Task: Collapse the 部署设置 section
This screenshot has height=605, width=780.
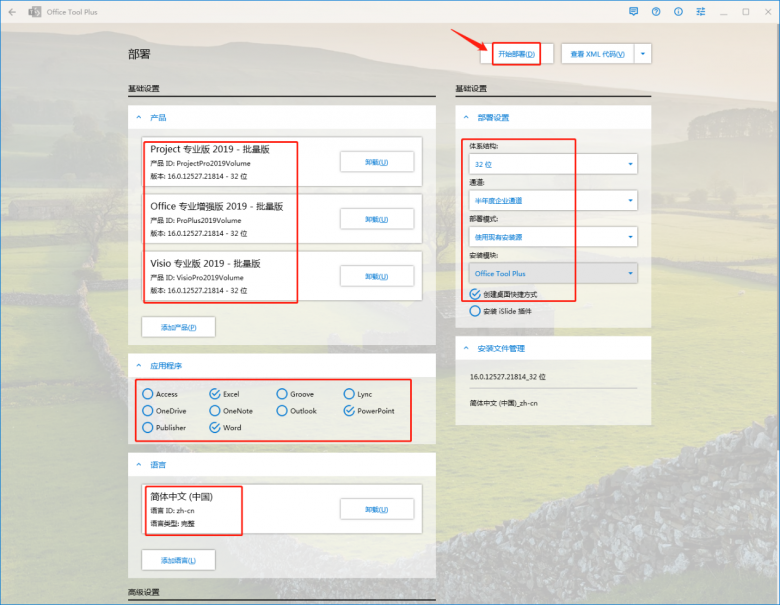Action: click(466, 117)
